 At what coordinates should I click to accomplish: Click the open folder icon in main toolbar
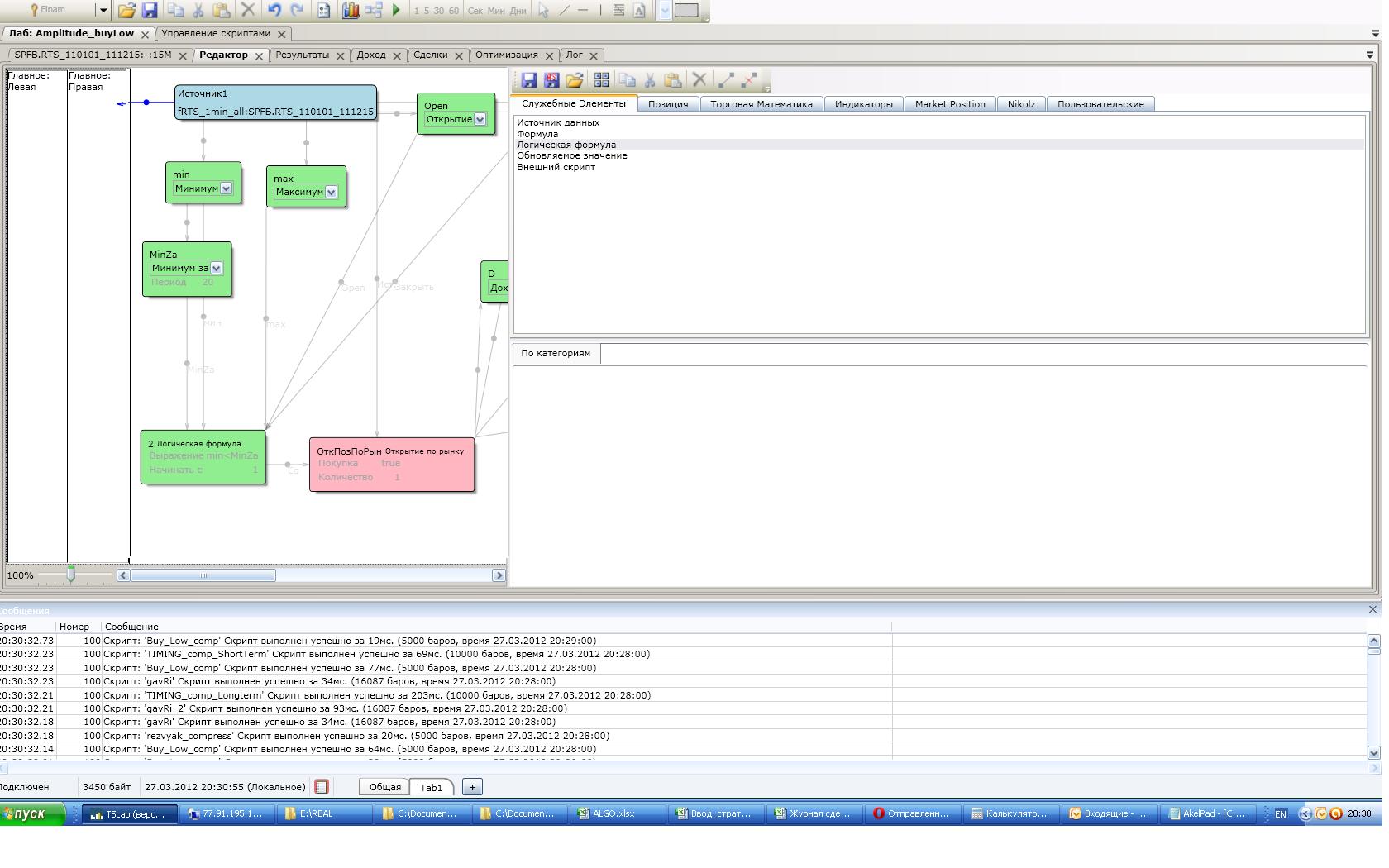126,11
